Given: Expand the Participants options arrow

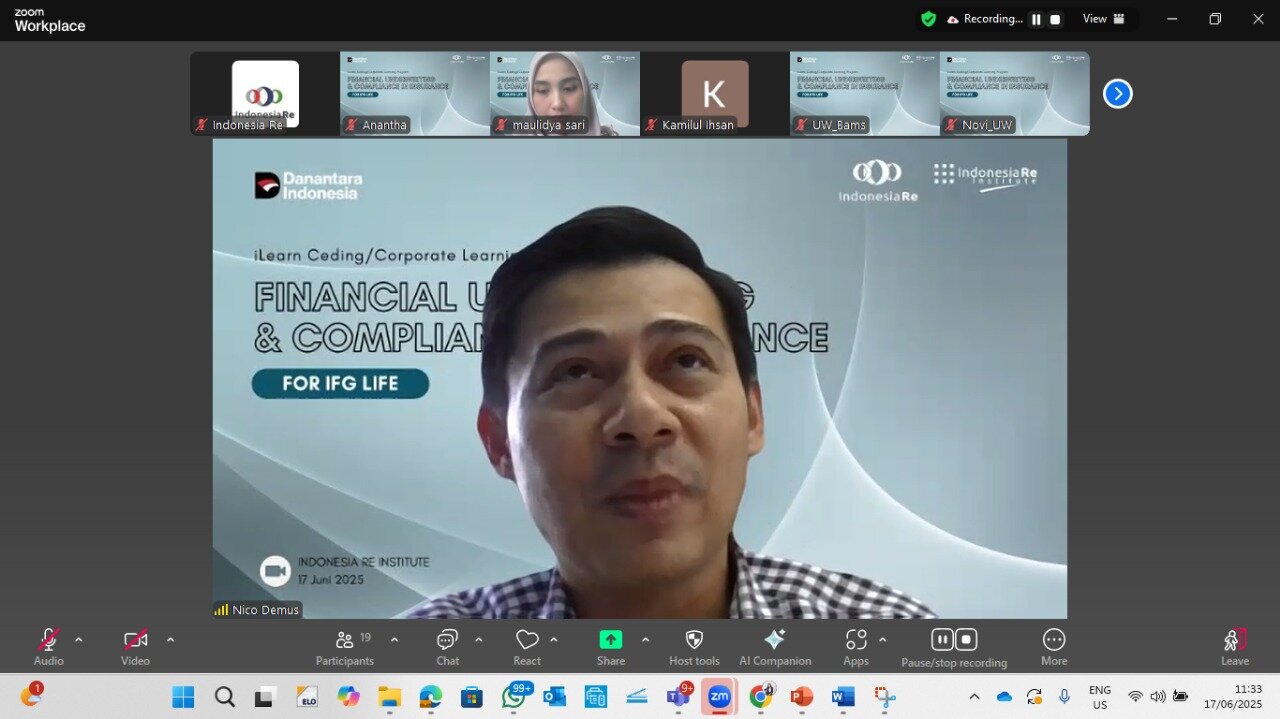Looking at the screenshot, I should (x=394, y=640).
